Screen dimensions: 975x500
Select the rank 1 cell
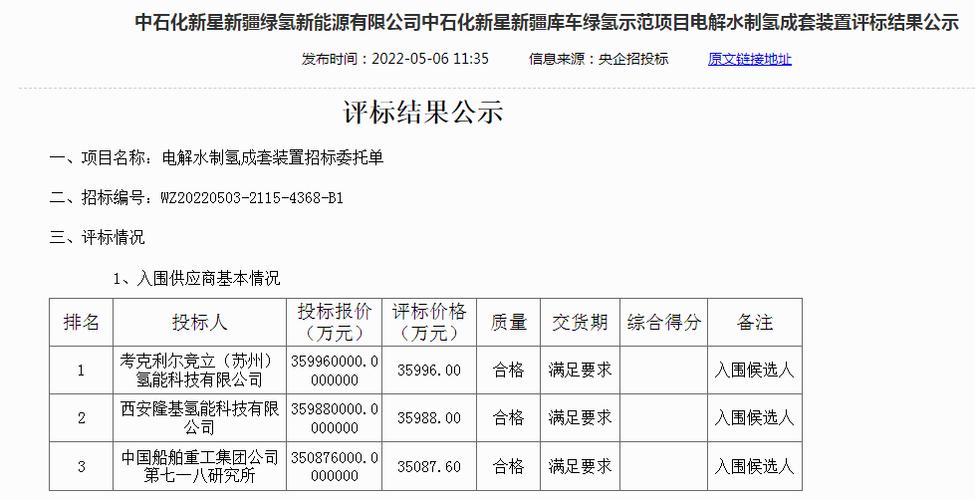pos(81,370)
